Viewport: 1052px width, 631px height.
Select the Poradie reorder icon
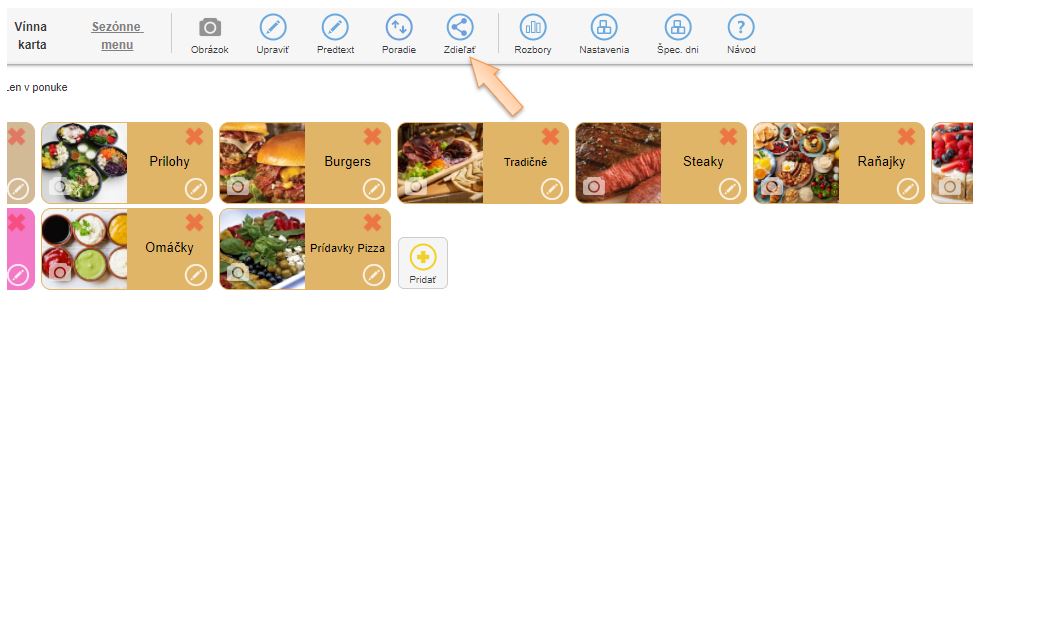point(399,27)
